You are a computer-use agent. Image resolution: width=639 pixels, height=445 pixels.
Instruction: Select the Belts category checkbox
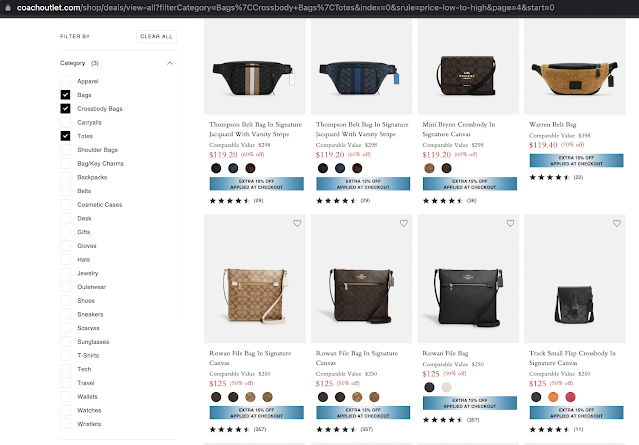[65, 191]
